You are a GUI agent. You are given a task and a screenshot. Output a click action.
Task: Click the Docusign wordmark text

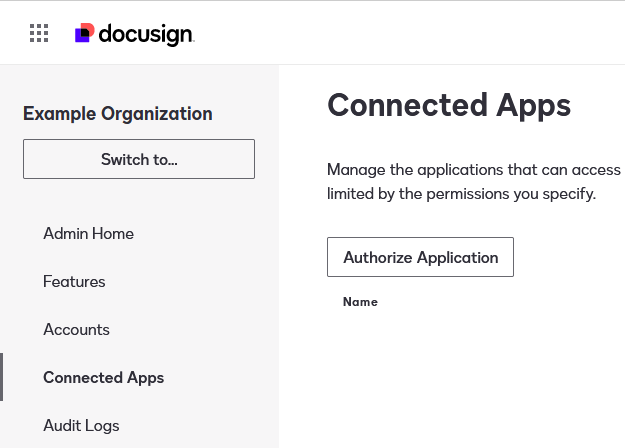[x=146, y=34]
